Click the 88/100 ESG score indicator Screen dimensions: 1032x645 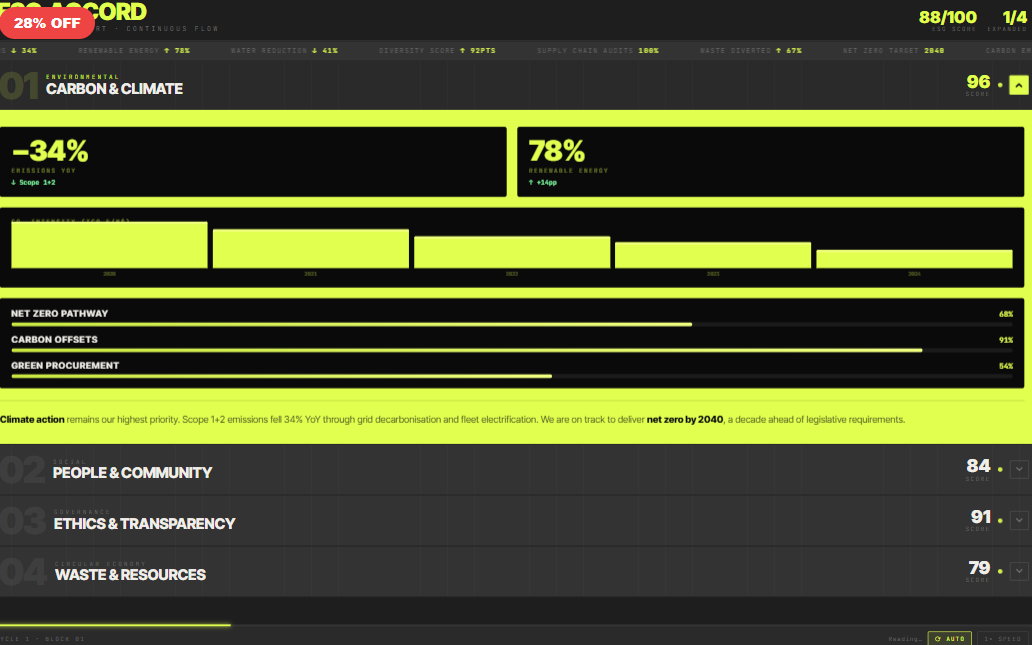947,18
